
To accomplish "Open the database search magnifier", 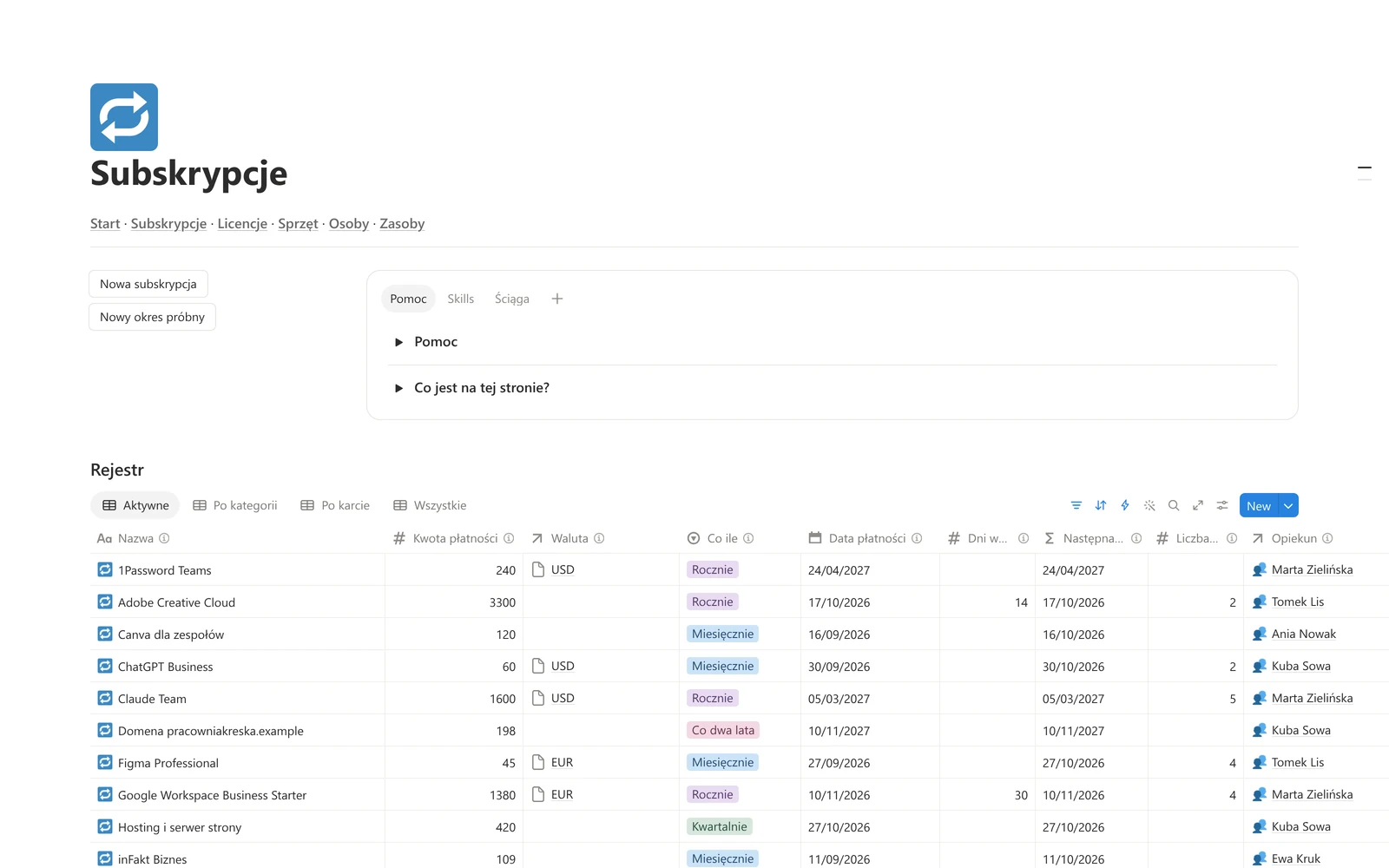I will [x=1174, y=505].
